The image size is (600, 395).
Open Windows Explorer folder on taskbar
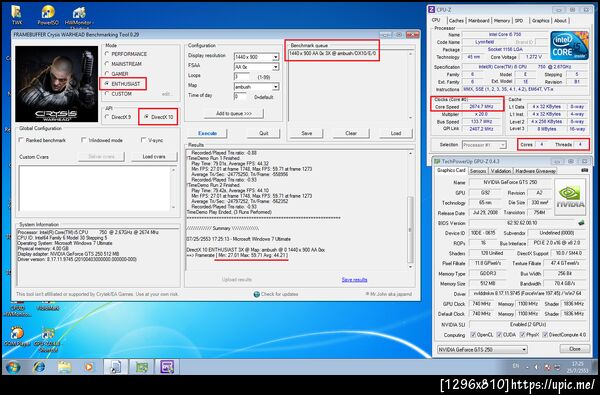pyautogui.click(x=64, y=367)
